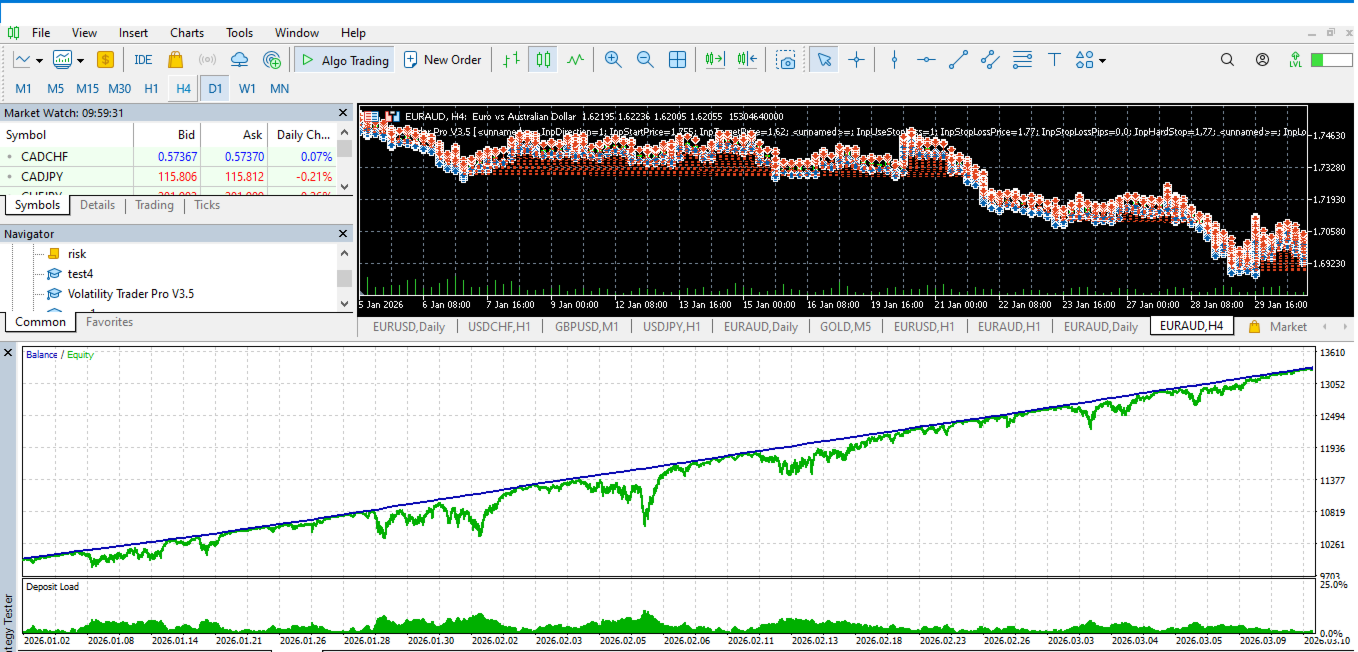
Task: Switch to the GOLD,M5 chart tab
Action: coord(845,326)
